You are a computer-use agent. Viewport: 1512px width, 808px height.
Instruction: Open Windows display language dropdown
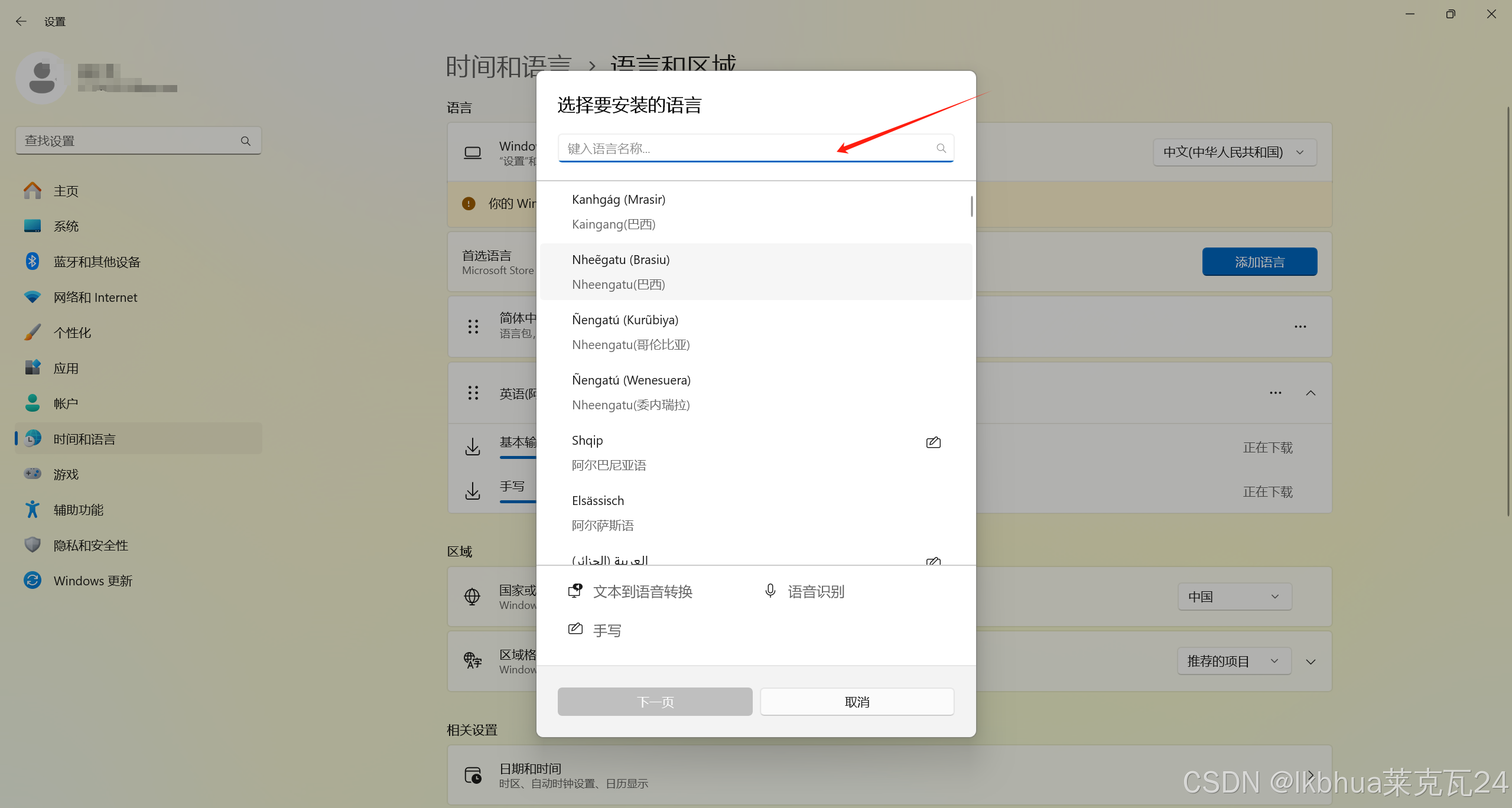coord(1234,152)
